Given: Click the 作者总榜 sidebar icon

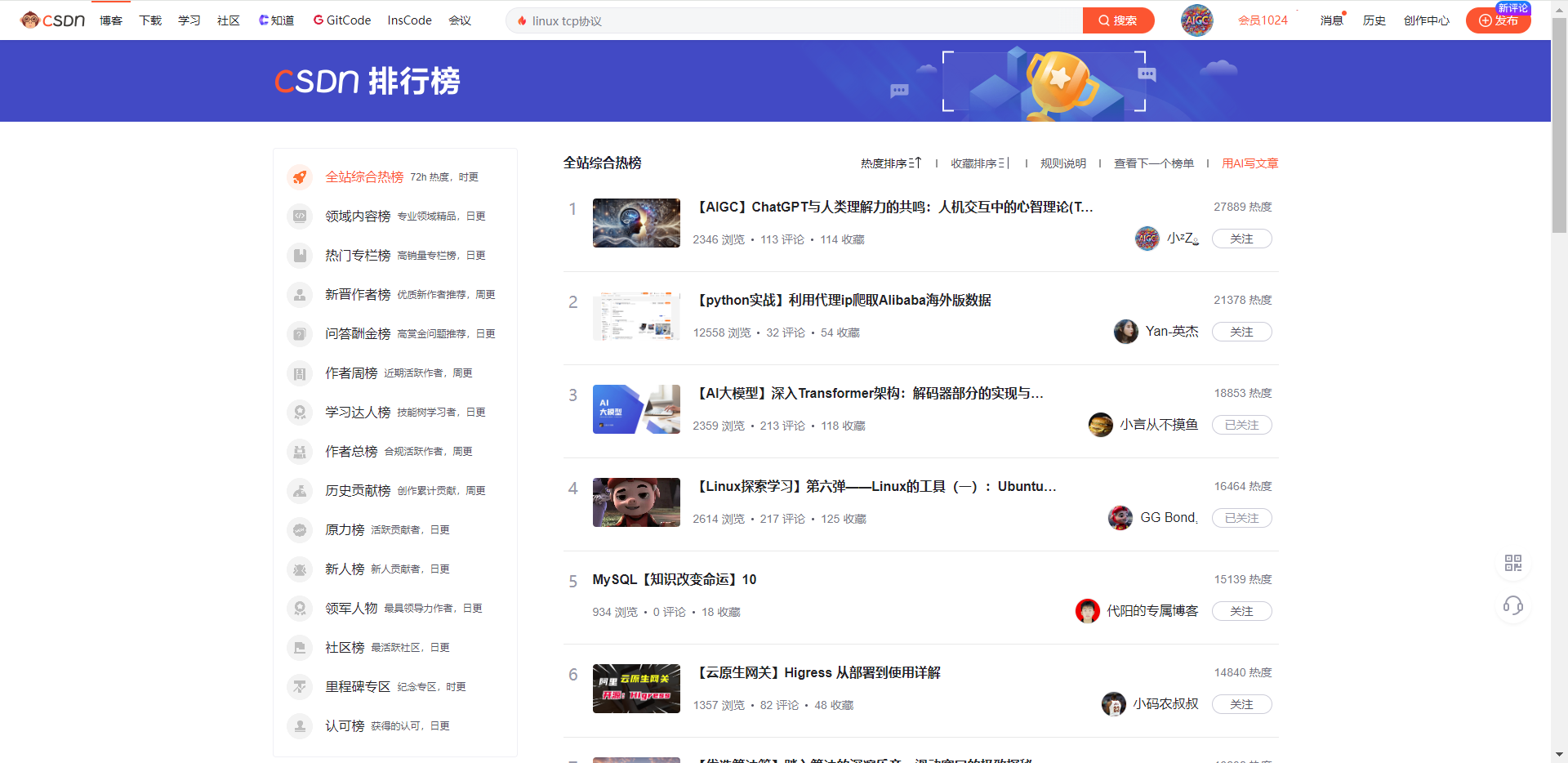Looking at the screenshot, I should [x=300, y=451].
